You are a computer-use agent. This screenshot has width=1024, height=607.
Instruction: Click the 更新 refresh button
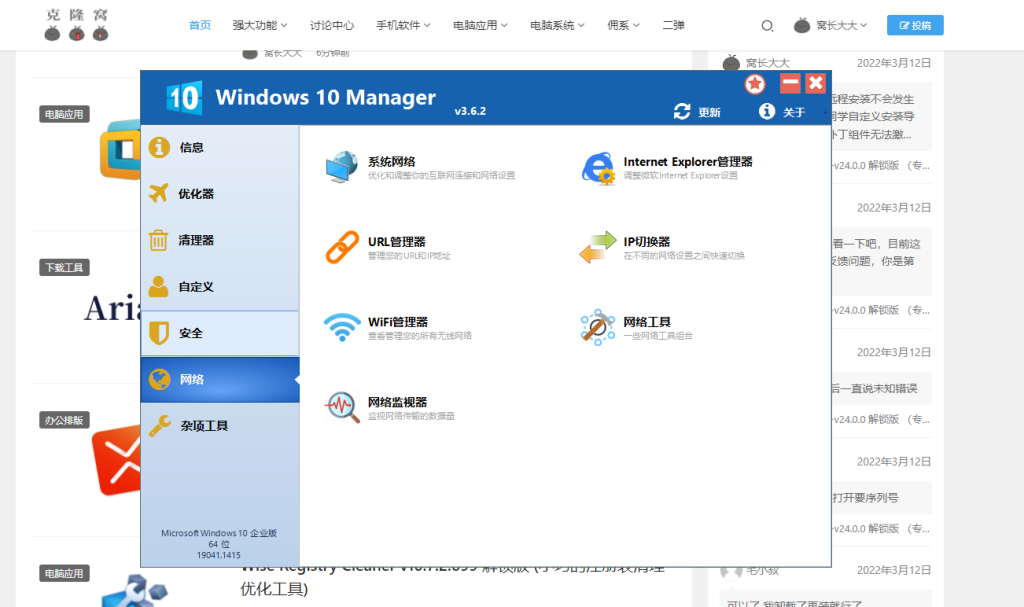(x=697, y=112)
